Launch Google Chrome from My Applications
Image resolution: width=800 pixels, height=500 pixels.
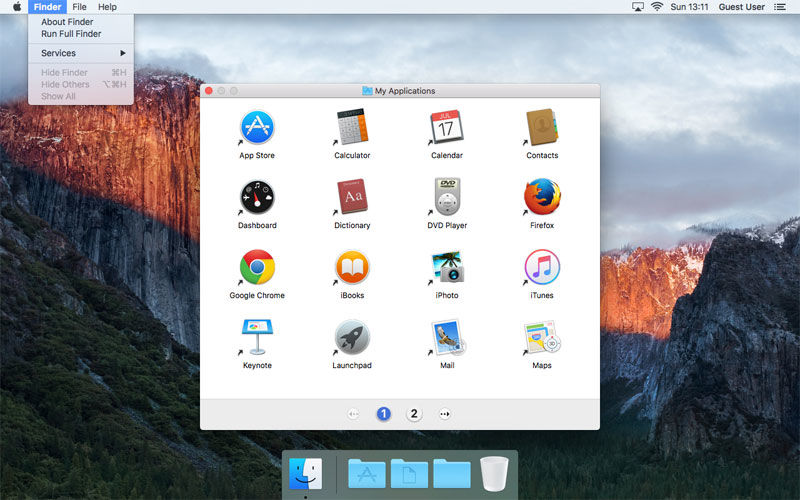click(x=257, y=267)
